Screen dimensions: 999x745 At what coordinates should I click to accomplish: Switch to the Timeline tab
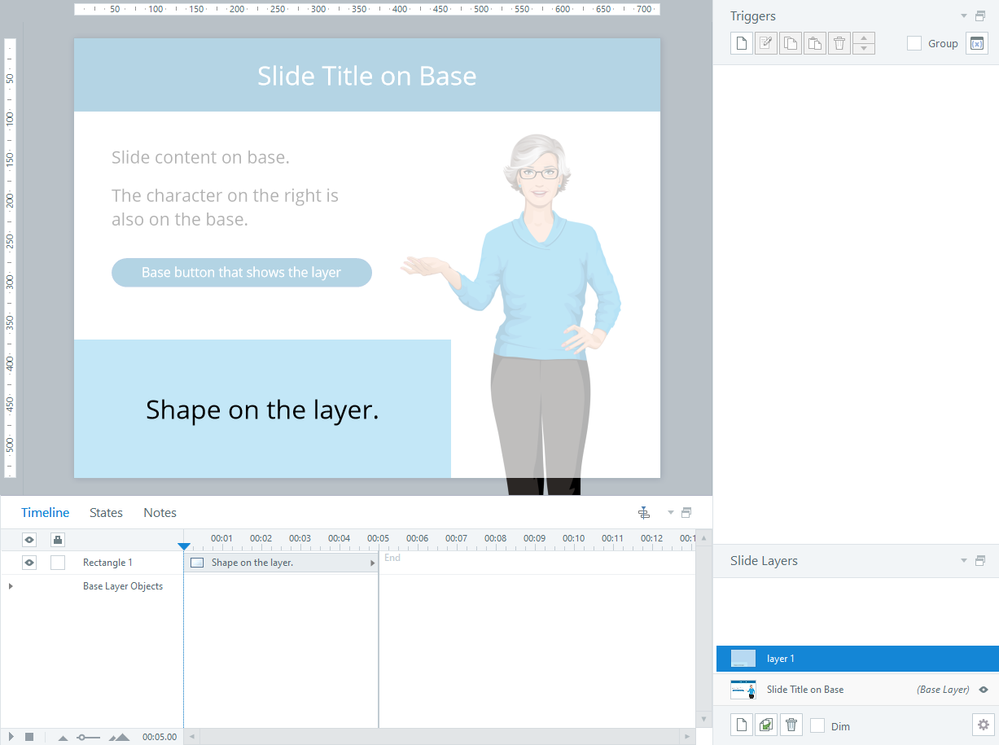pyautogui.click(x=45, y=512)
